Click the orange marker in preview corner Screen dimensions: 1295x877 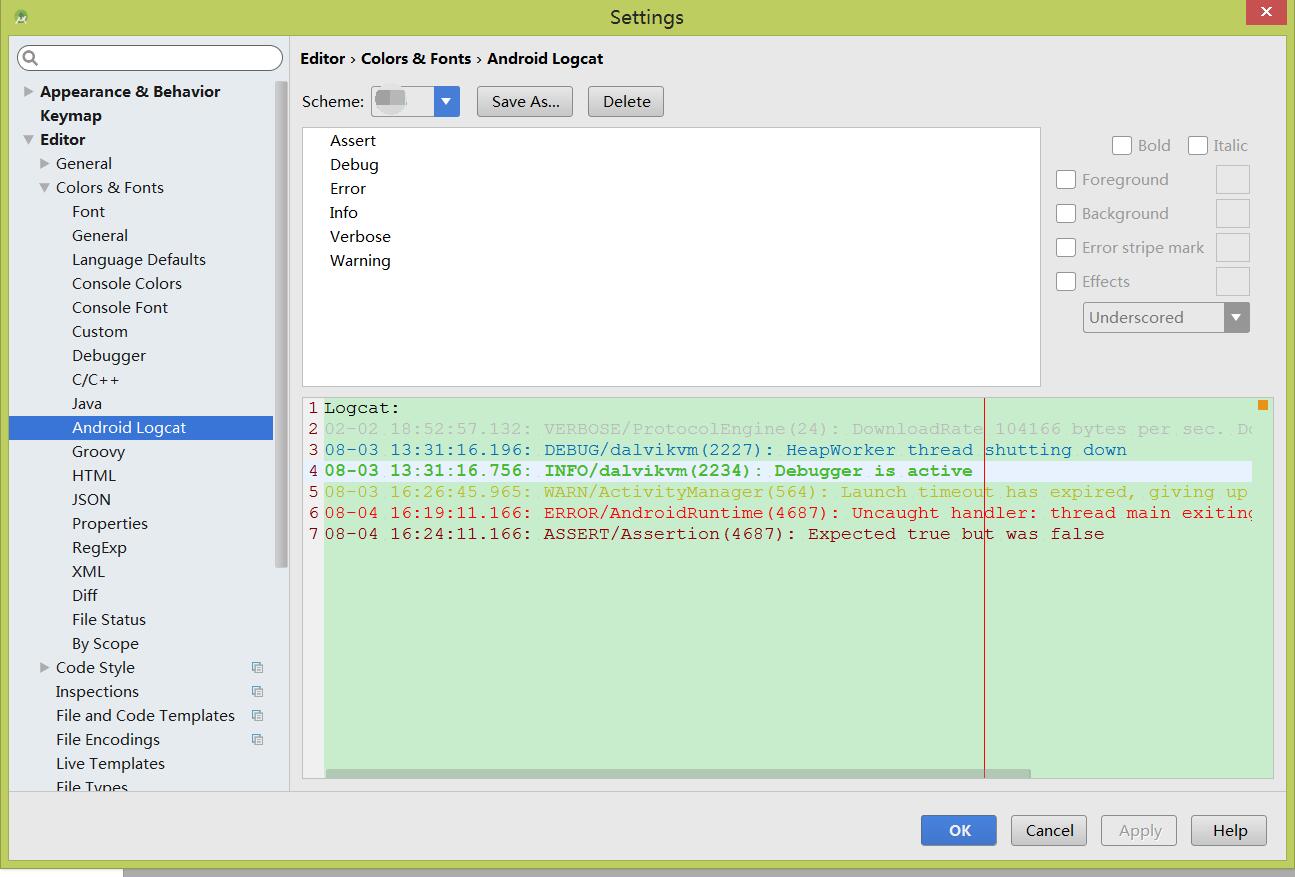pos(1262,405)
